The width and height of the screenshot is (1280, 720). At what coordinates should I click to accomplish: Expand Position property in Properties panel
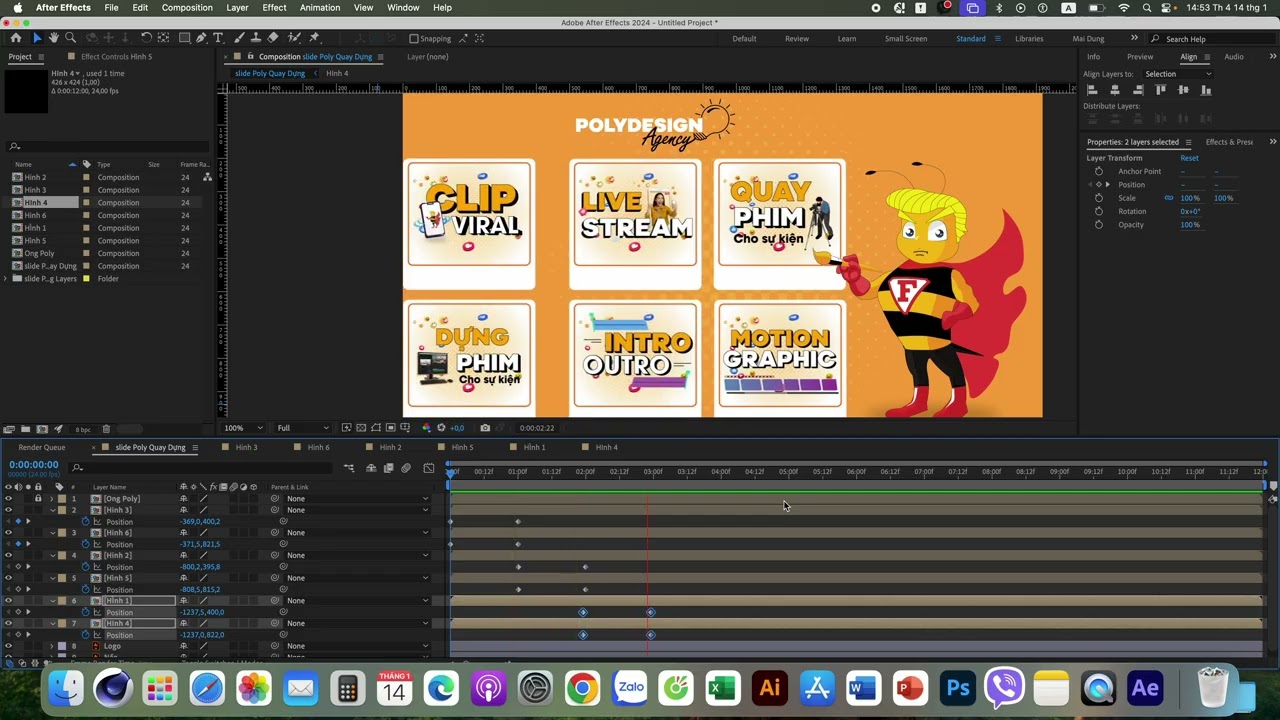click(1107, 185)
